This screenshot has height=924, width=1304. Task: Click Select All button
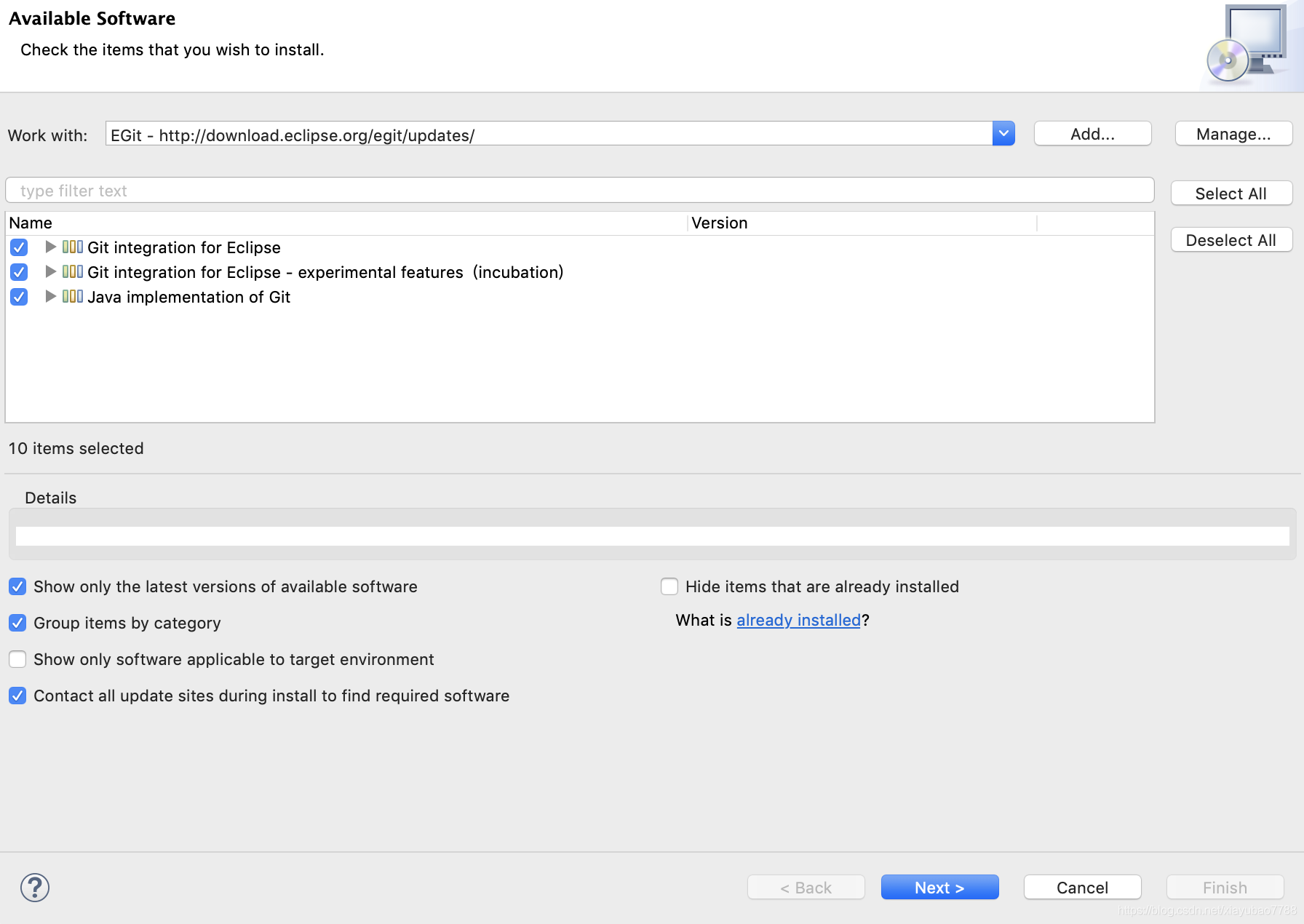pos(1231,194)
